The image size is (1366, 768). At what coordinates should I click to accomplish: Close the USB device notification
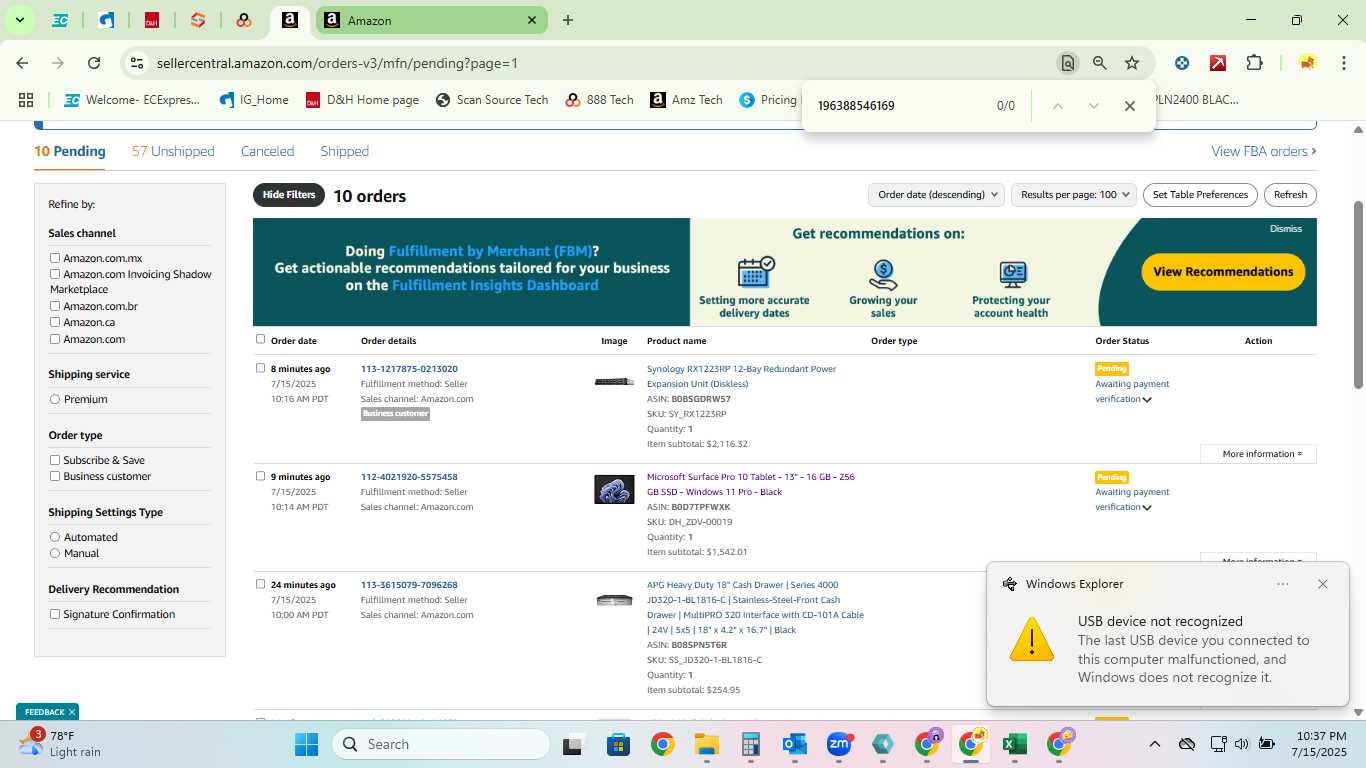point(1322,584)
